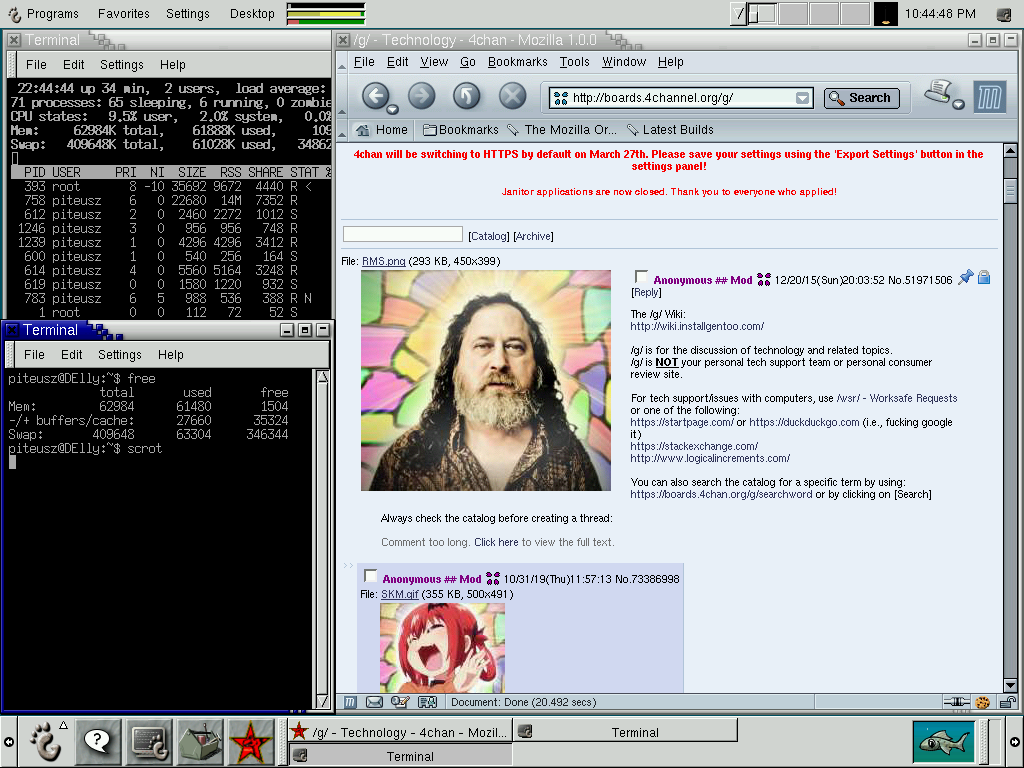Open the RMS.png file link
1024x768 pixels.
coord(383,261)
